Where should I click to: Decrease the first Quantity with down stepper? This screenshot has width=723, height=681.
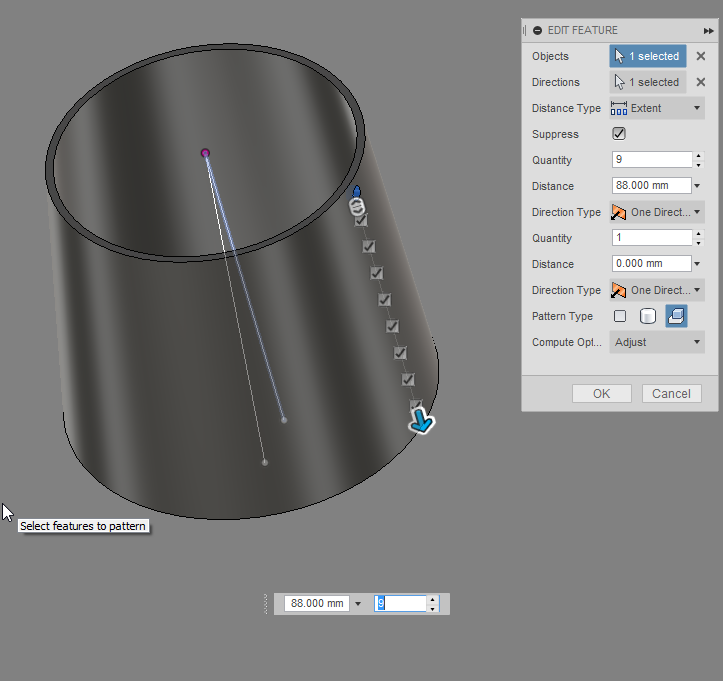[699, 164]
